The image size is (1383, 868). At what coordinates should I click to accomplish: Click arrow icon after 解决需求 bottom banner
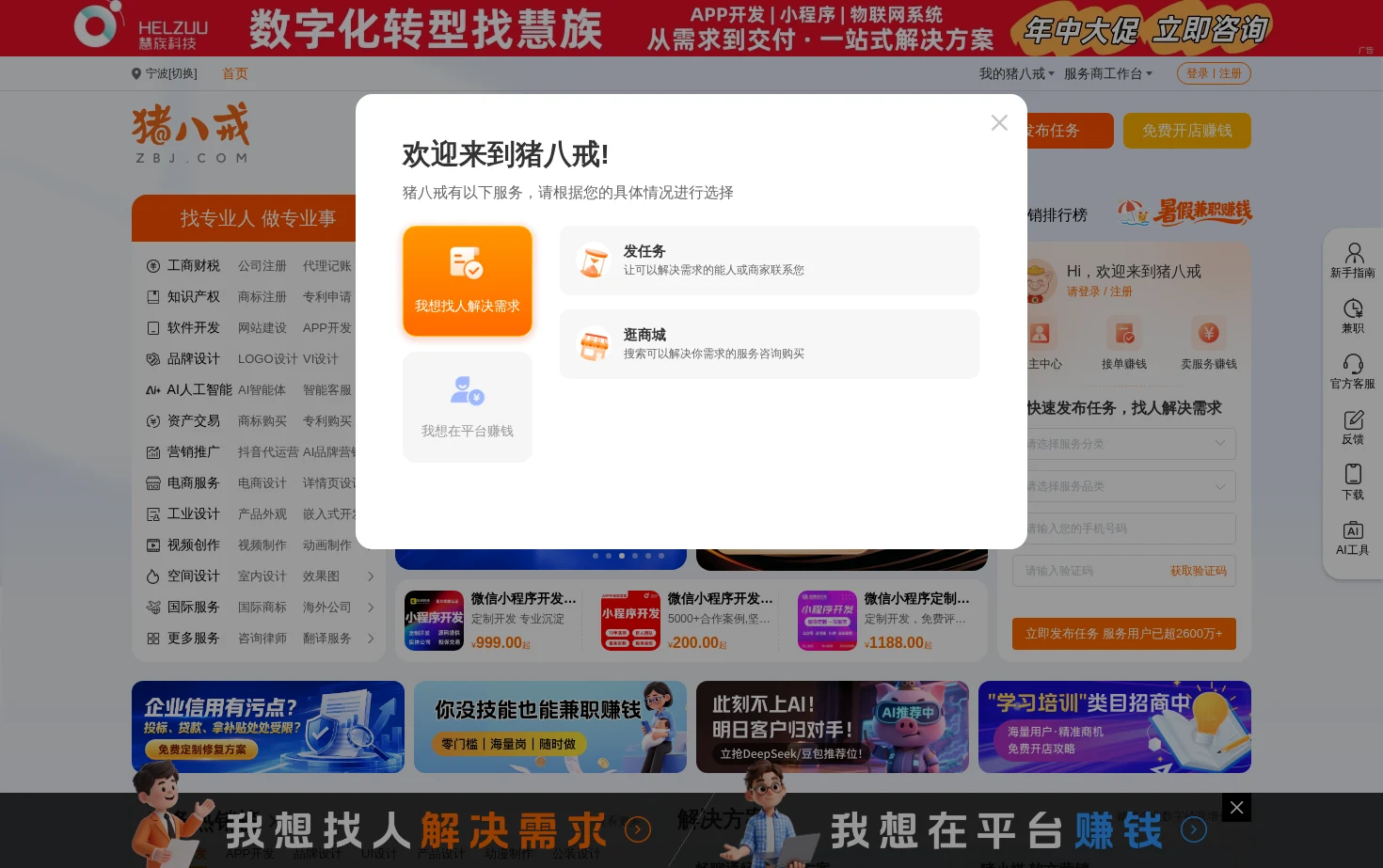(638, 829)
